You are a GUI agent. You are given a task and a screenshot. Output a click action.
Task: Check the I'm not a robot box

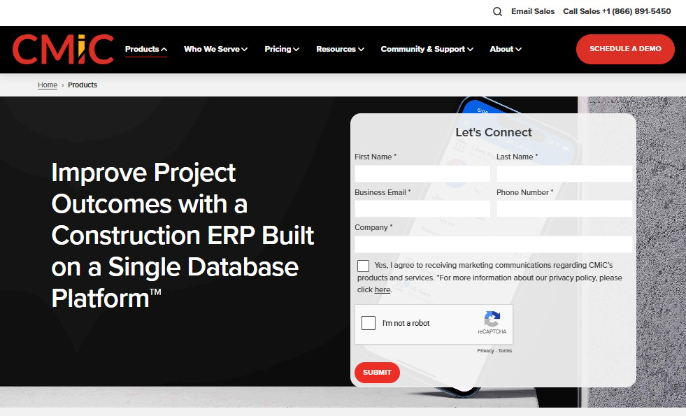pos(368,323)
